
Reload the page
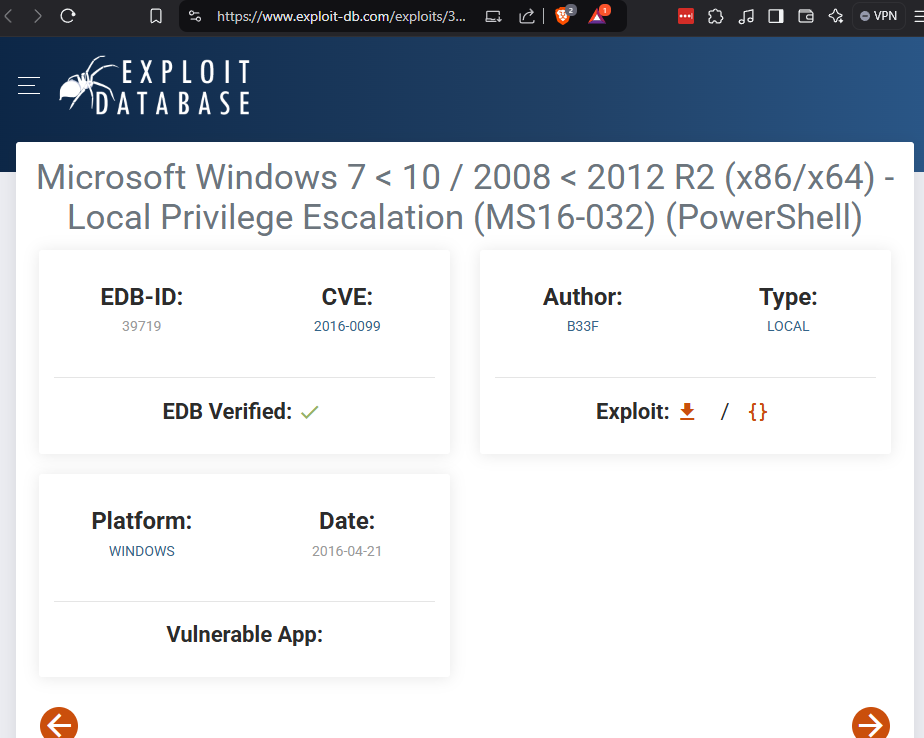[68, 16]
